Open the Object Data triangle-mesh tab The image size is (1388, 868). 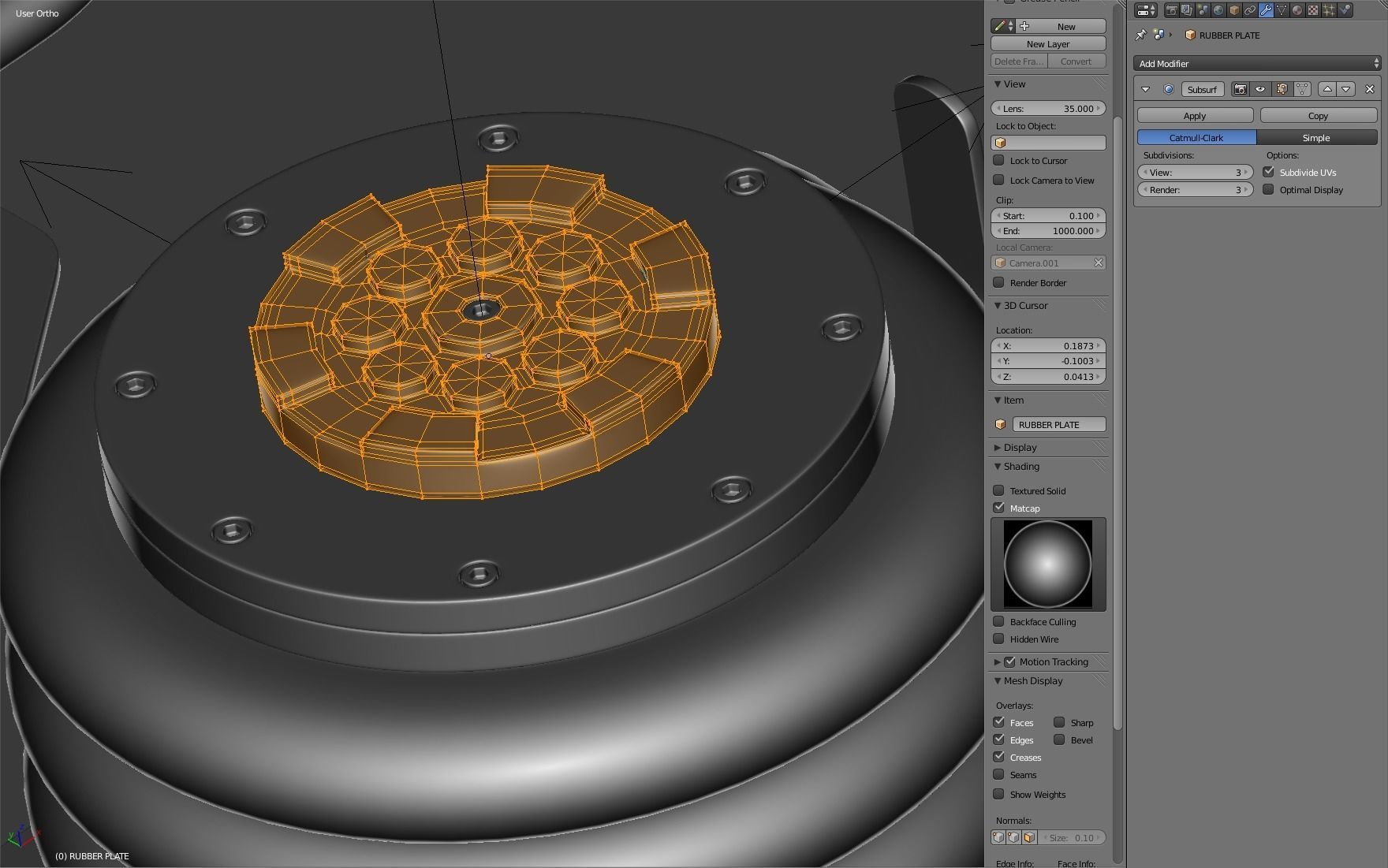click(x=1282, y=10)
